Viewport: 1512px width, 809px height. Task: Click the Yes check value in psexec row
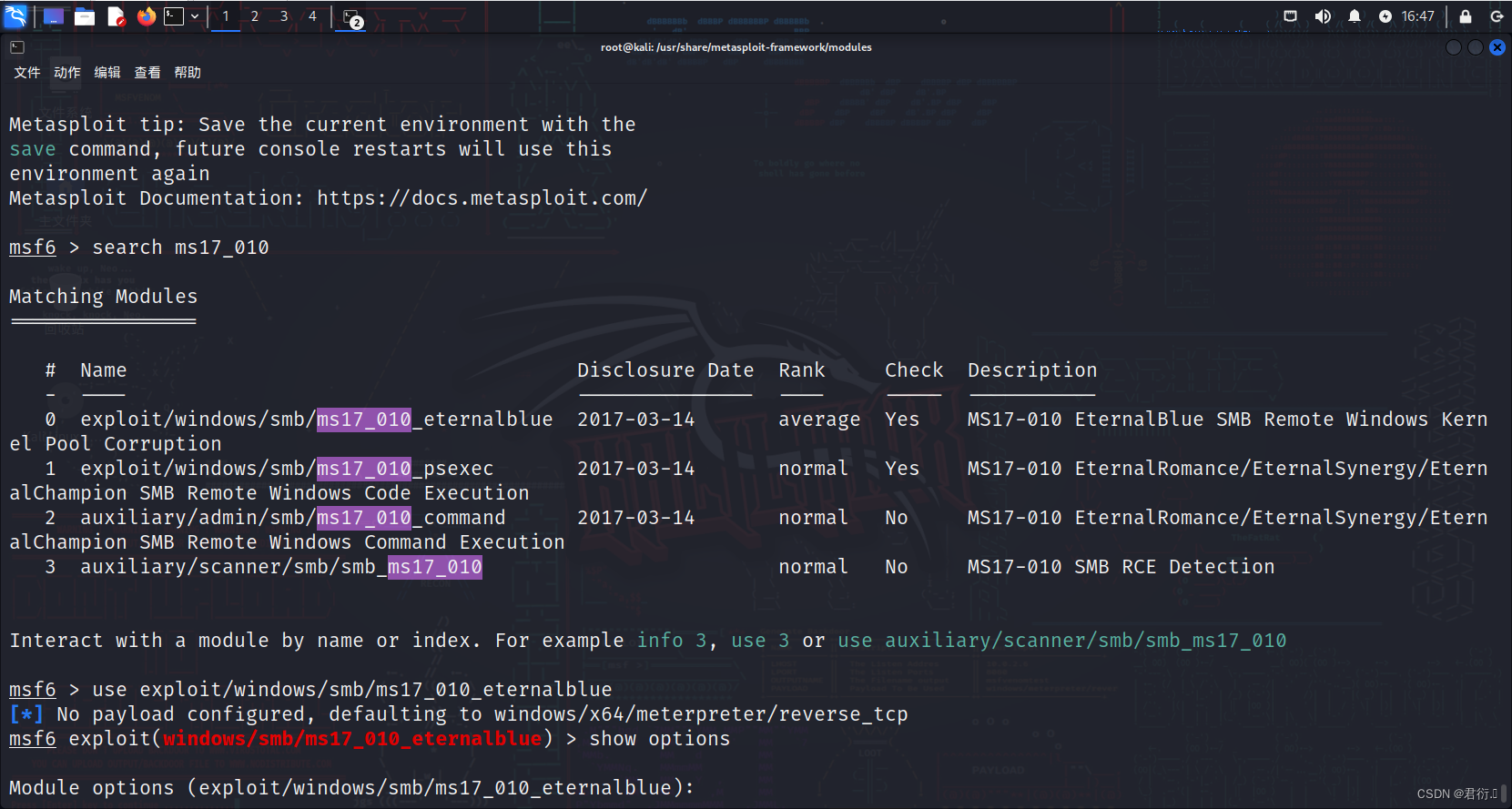click(x=902, y=469)
